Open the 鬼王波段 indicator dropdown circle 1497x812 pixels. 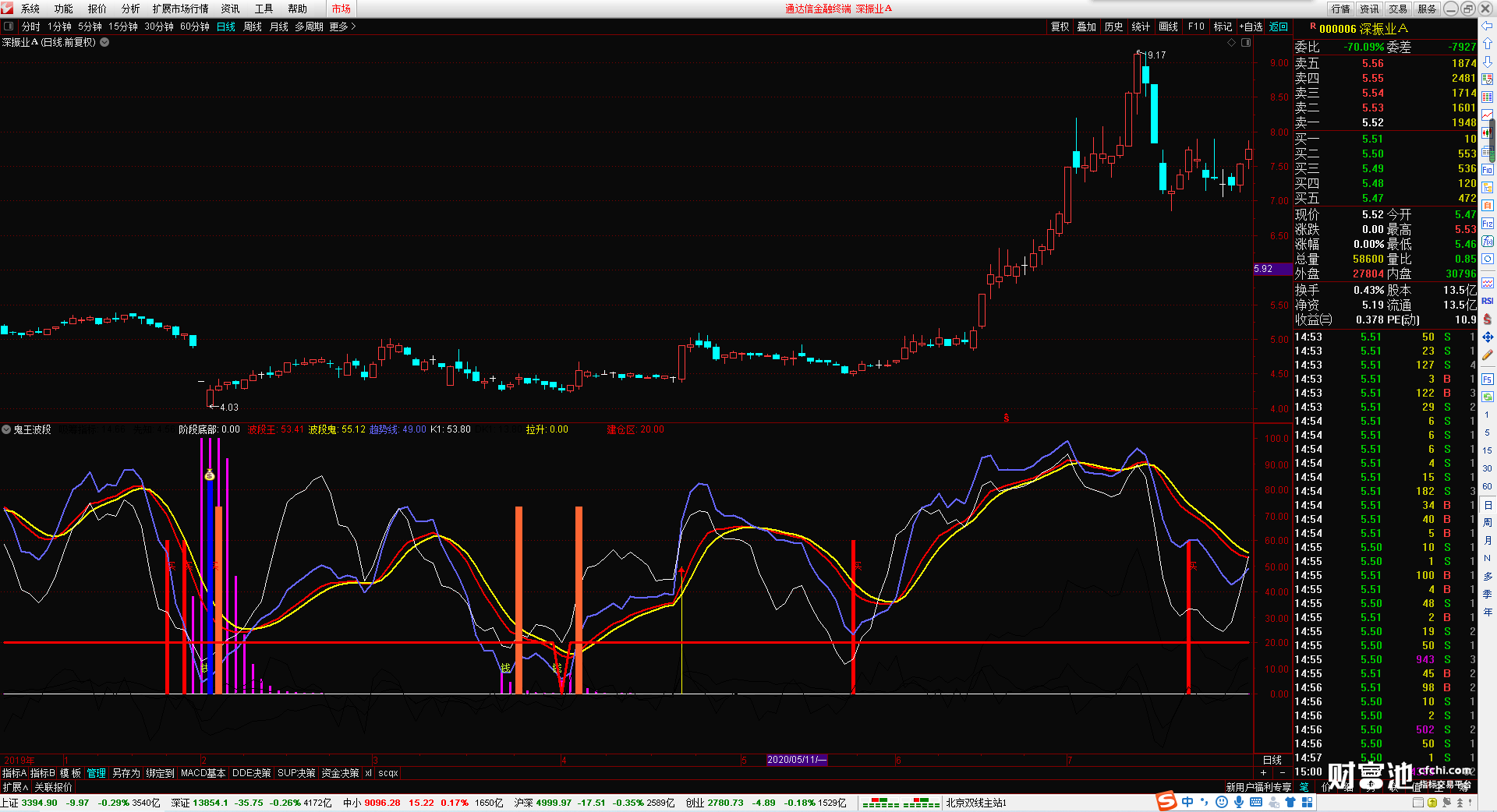pos(6,429)
